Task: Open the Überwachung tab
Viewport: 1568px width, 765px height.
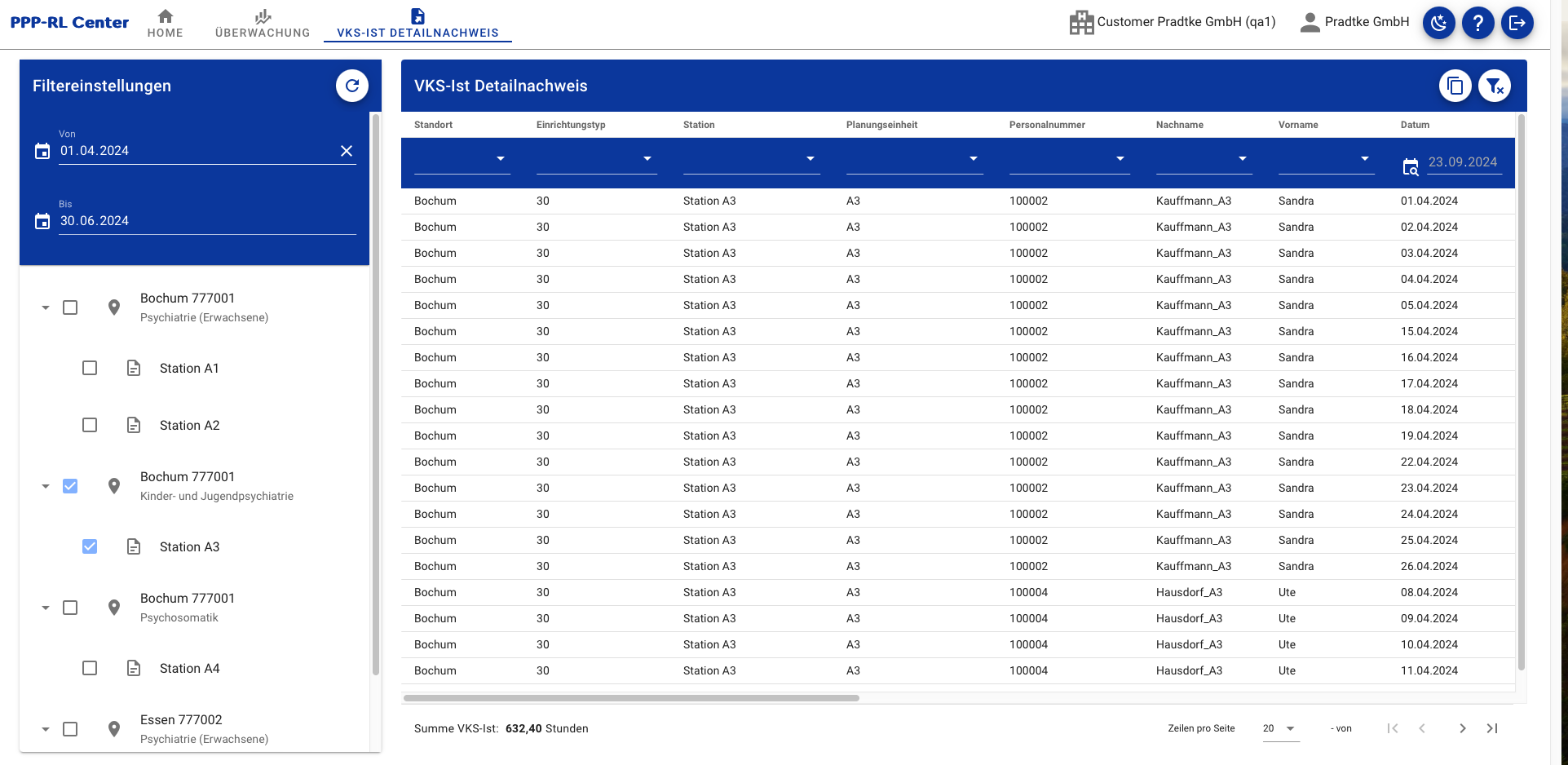Action: point(263,23)
